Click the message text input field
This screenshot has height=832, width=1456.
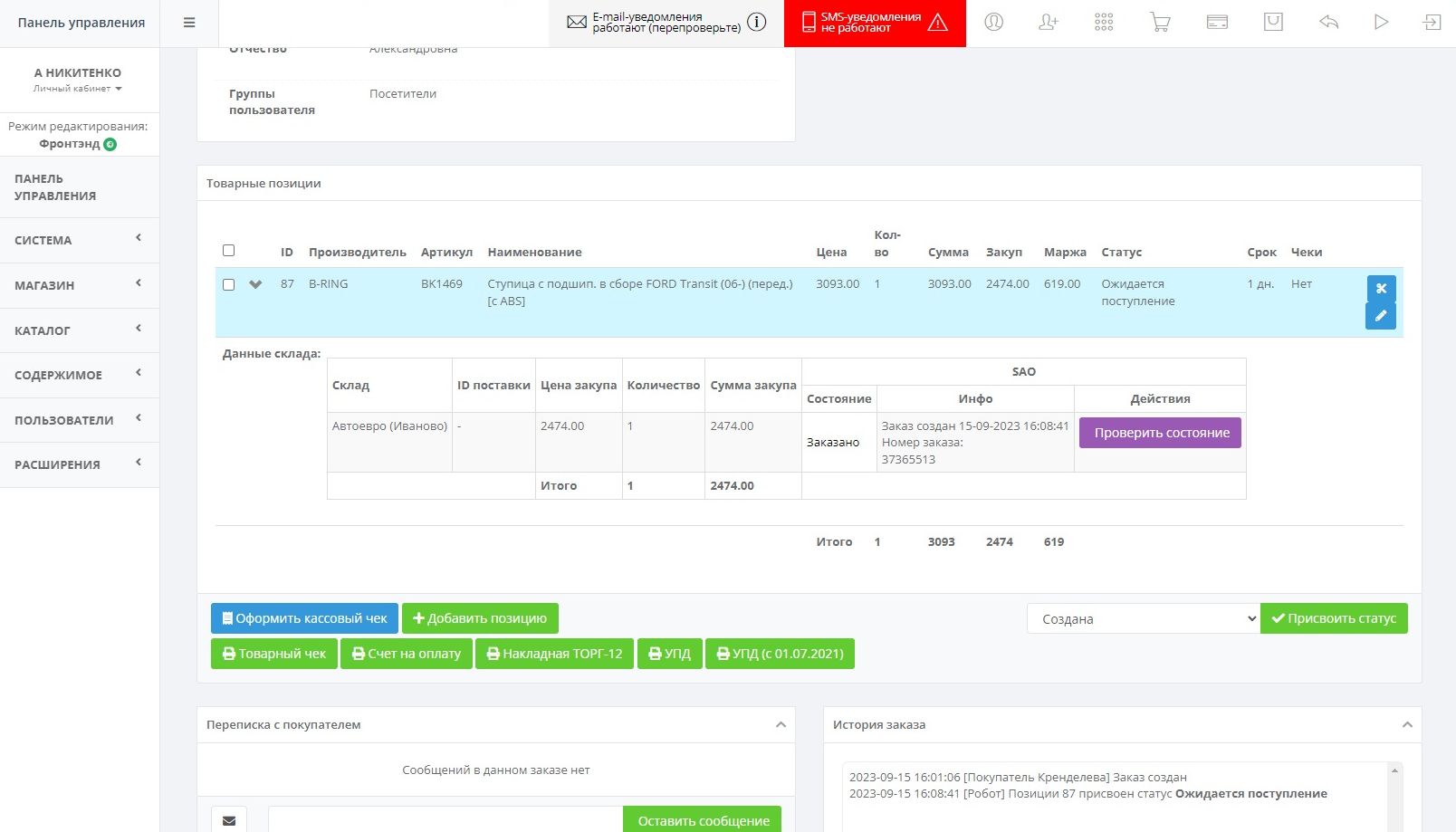(x=445, y=819)
